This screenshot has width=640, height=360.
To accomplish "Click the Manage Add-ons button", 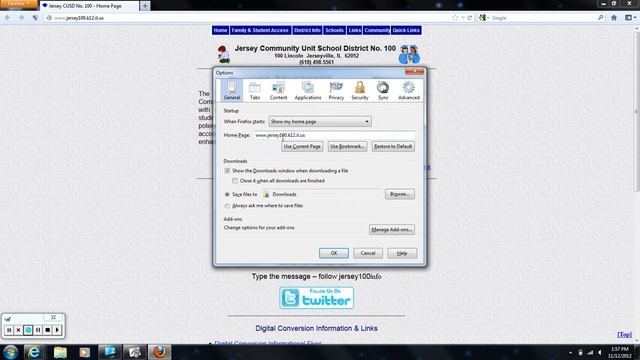I will click(x=392, y=229).
